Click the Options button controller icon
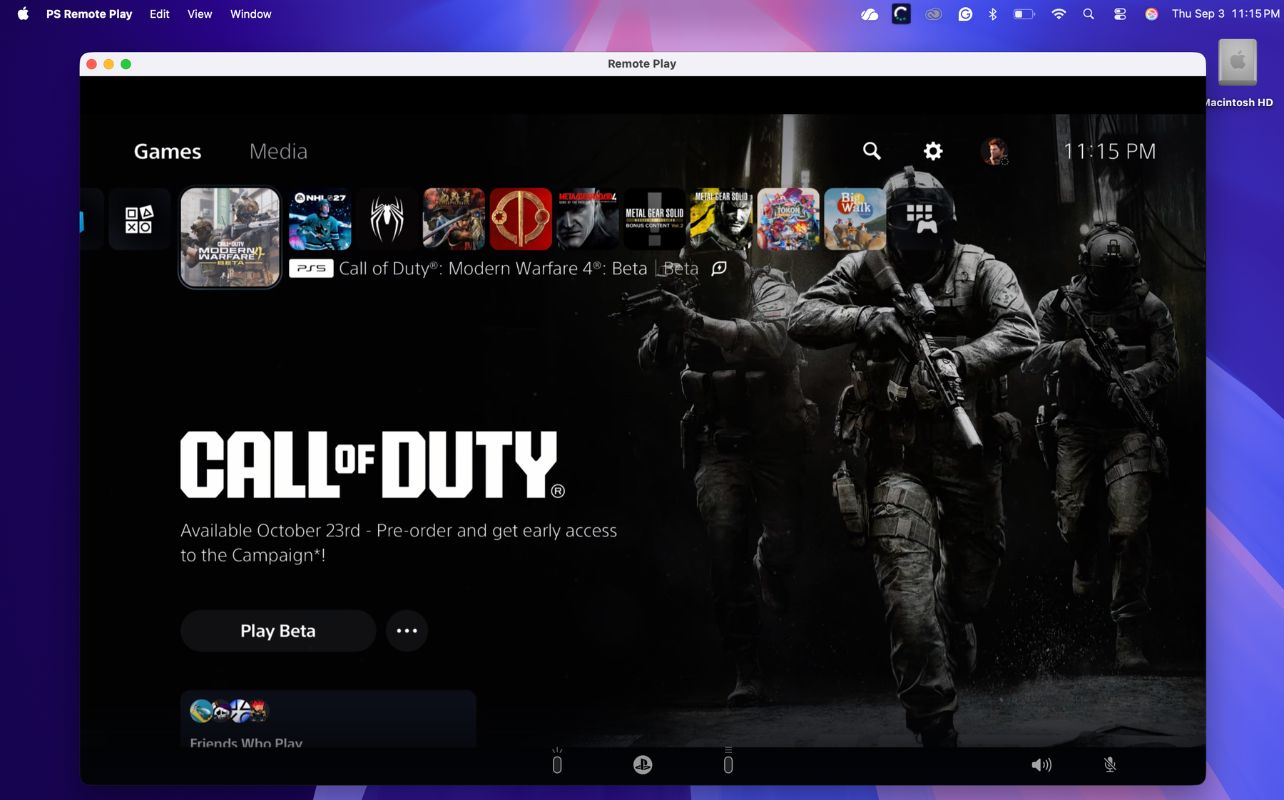 tap(728, 762)
